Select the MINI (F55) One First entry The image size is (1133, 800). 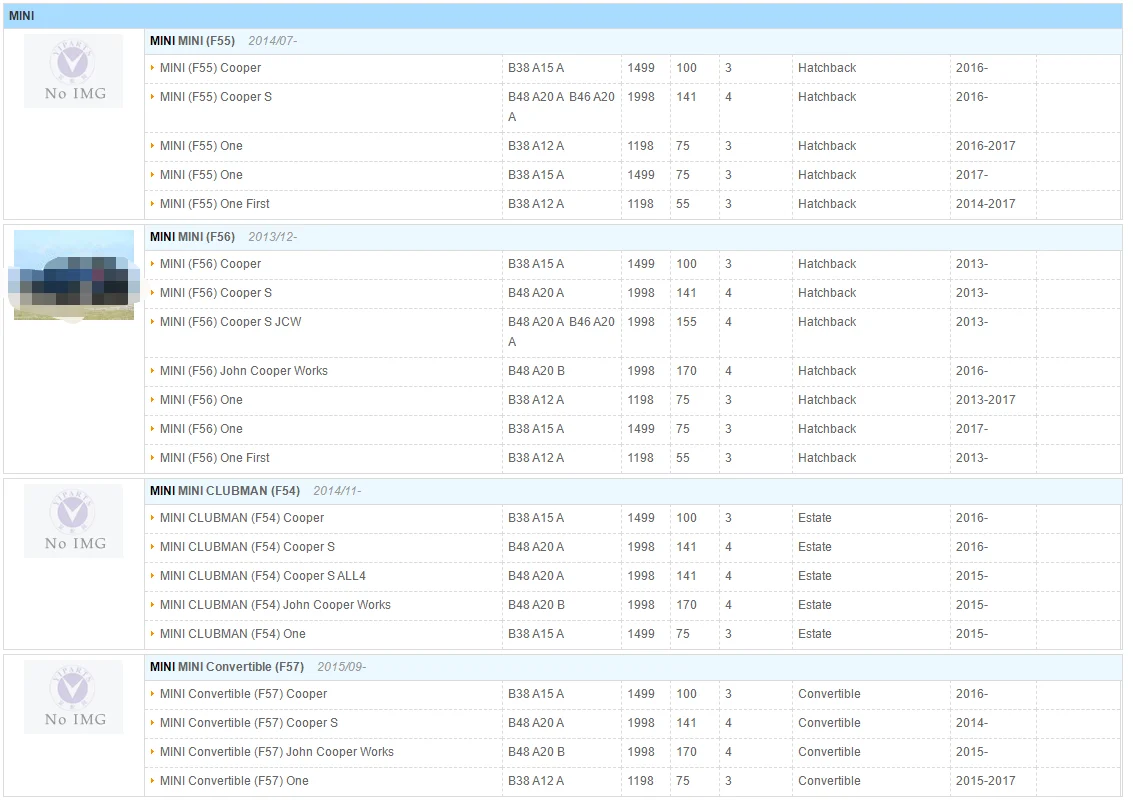214,204
